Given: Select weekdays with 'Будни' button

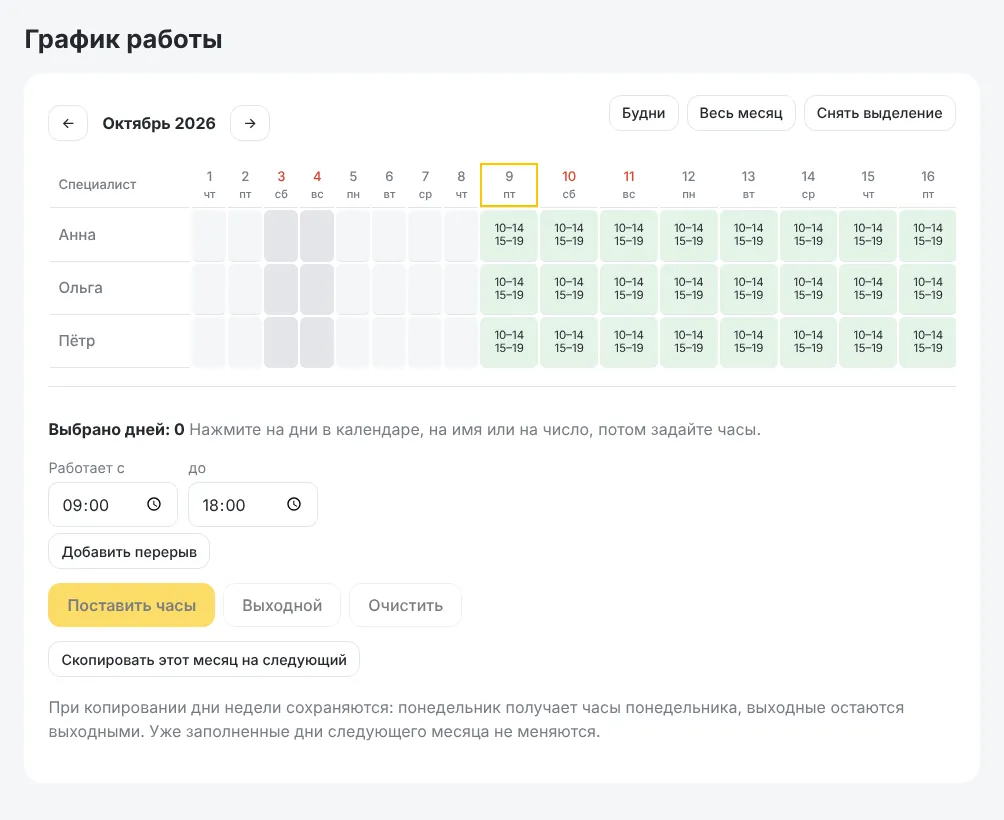Looking at the screenshot, I should tap(644, 113).
